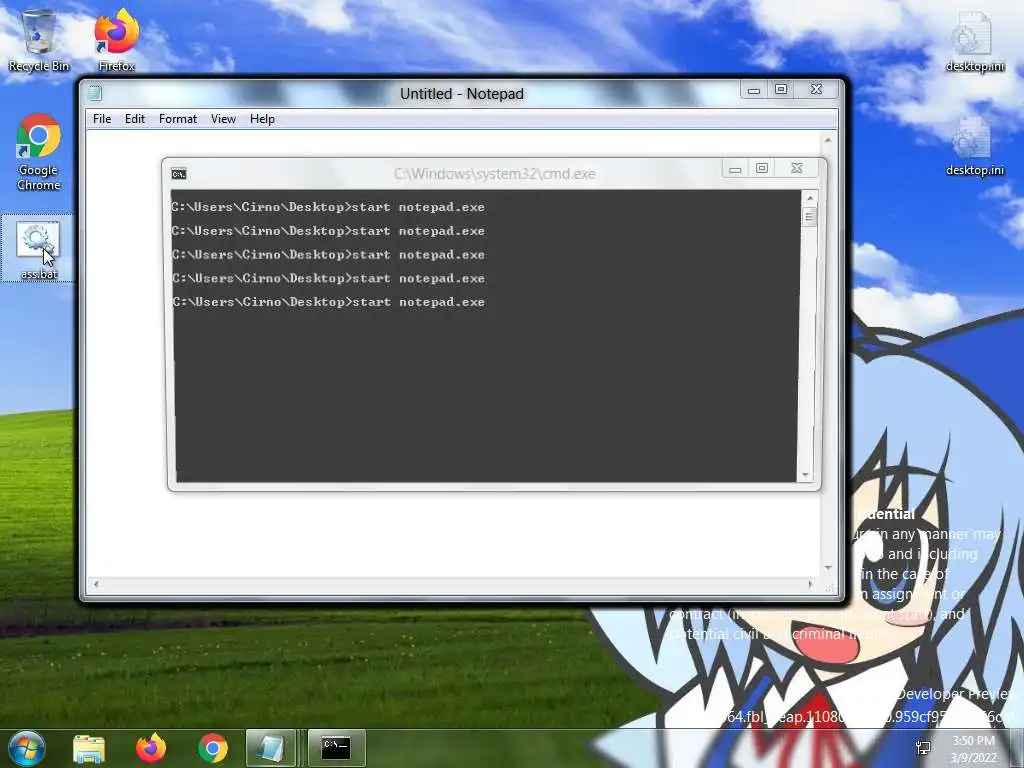Switch to the Notepad taskbar button

(x=270, y=748)
